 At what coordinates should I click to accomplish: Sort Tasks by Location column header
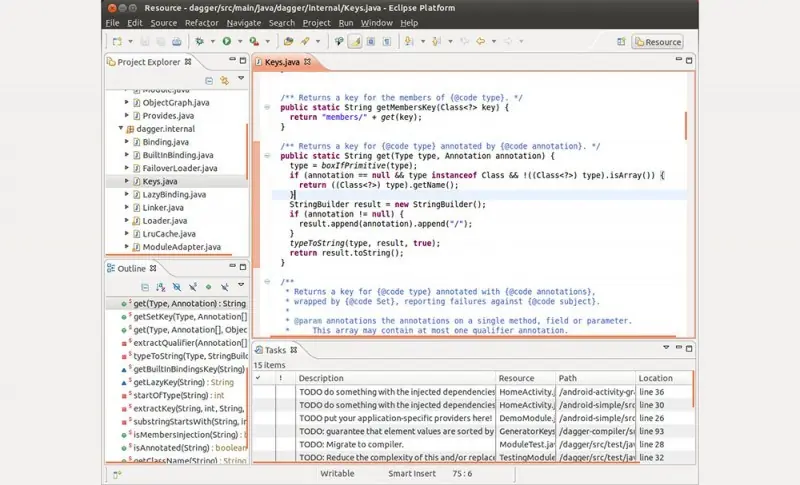click(x=664, y=378)
